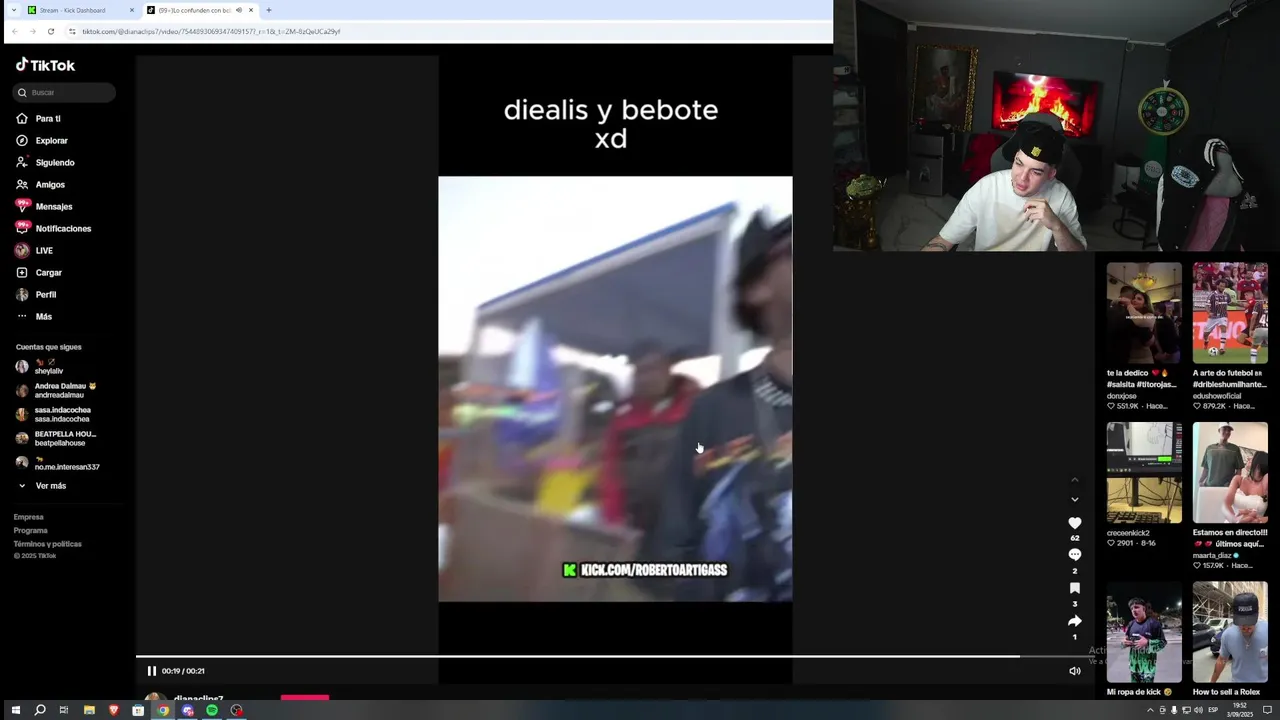This screenshot has width=1280, height=720.
Task: Mute the video with speaker icon
Action: point(1075,671)
